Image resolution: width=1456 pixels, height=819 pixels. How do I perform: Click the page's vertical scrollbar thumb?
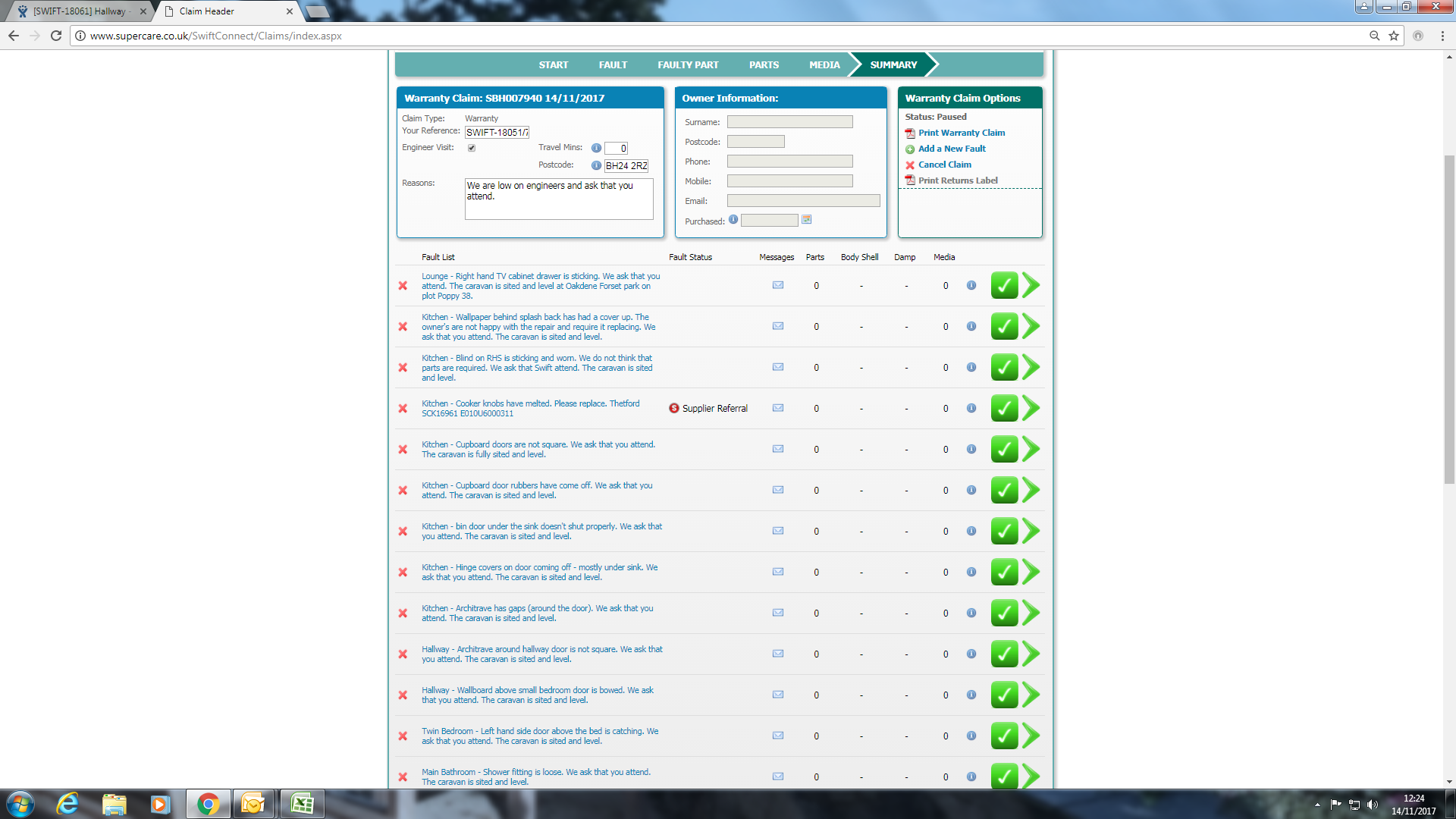1449,318
